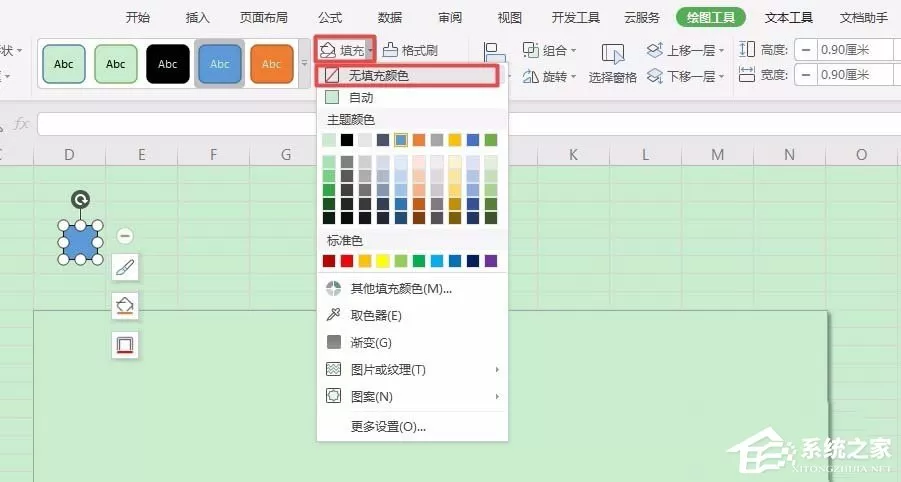Pick green at end of theme row
901x482 pixels.
click(x=491, y=140)
